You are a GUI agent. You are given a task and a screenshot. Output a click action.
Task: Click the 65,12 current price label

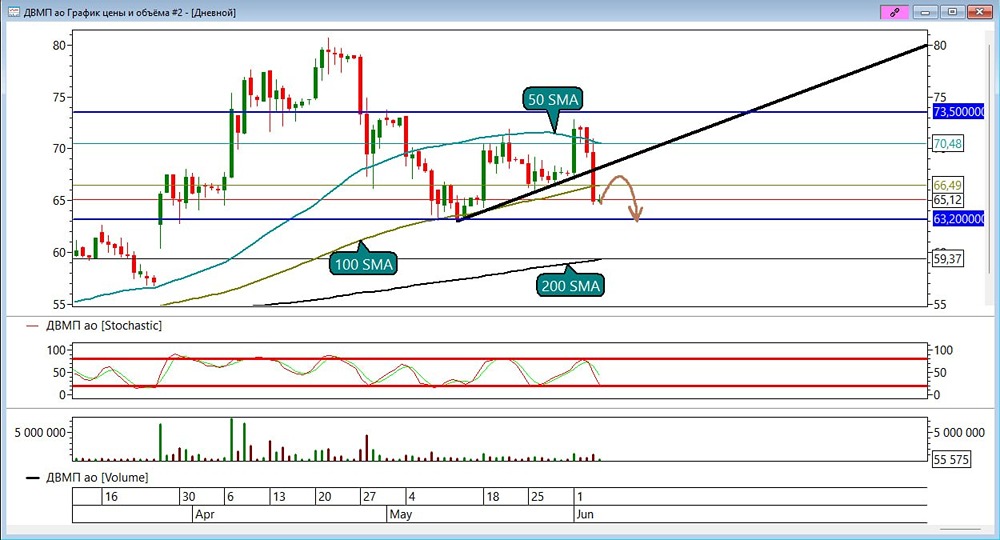pos(947,200)
